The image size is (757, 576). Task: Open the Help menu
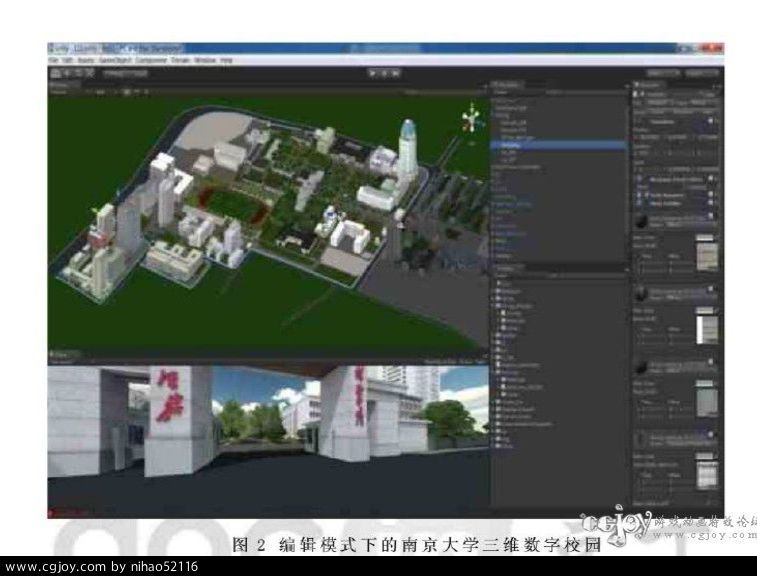226,60
